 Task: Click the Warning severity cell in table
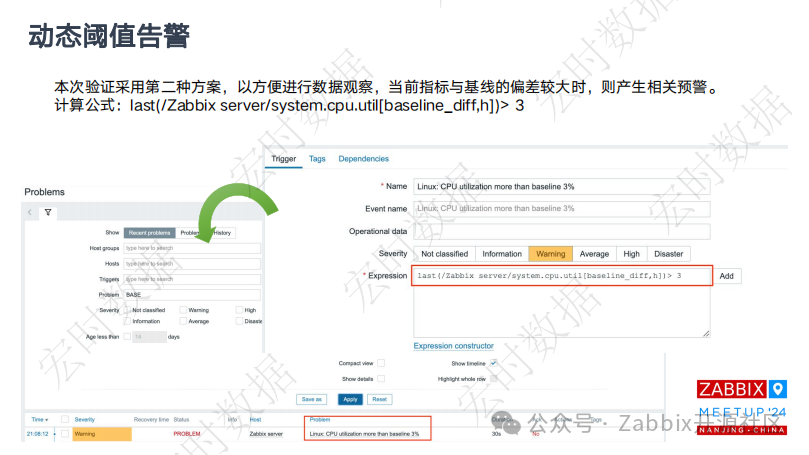pyautogui.click(x=102, y=434)
